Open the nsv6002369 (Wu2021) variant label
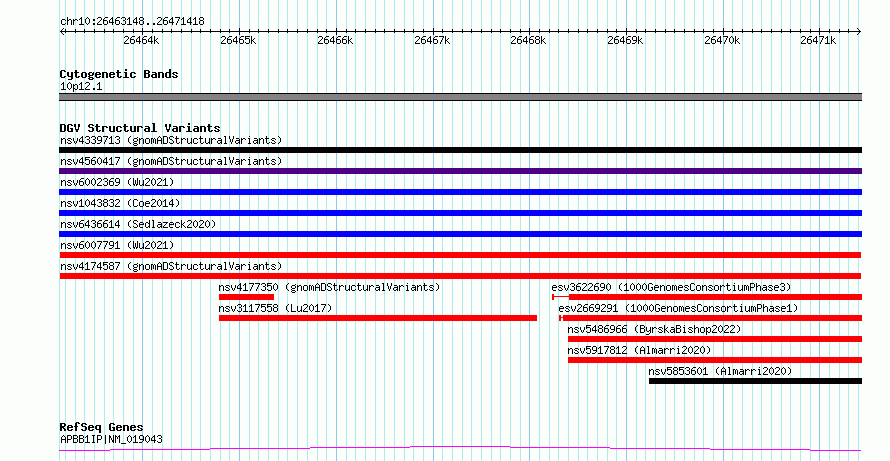The width and height of the screenshot is (890, 461). pyautogui.click(x=117, y=182)
